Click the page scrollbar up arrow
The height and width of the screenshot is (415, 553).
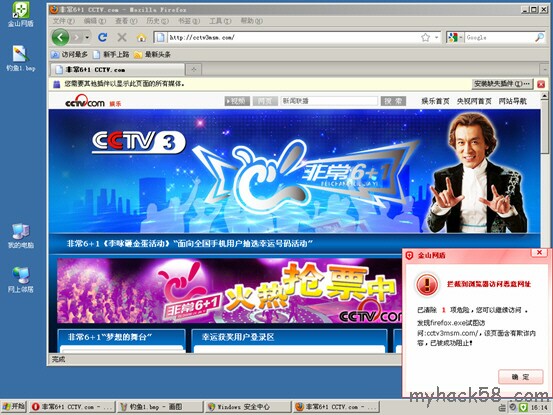pyautogui.click(x=544, y=96)
